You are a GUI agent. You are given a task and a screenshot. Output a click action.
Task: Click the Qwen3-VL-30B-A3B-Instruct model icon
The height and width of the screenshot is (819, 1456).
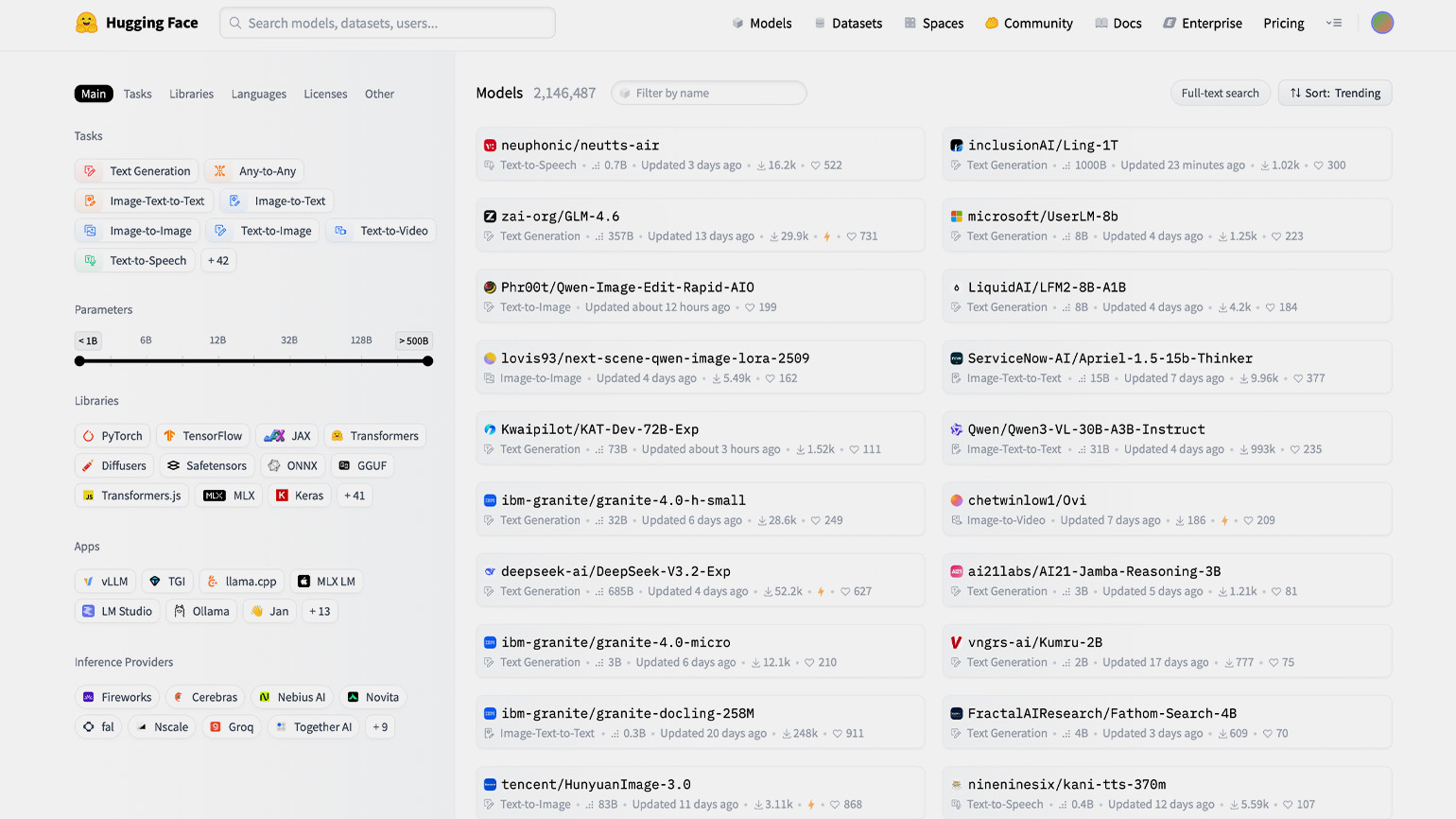956,429
